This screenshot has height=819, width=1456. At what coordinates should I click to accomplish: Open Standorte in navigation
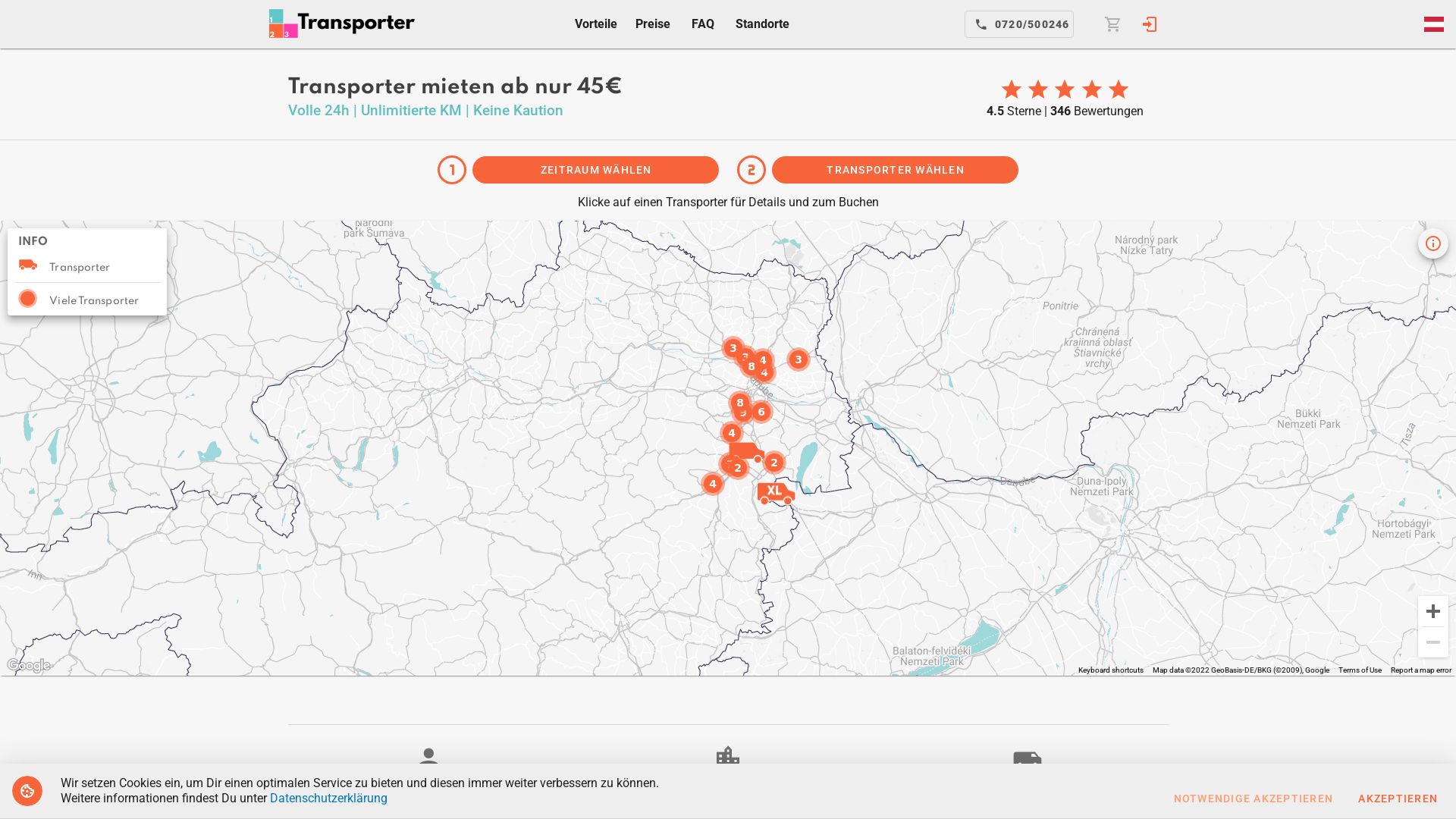761,24
